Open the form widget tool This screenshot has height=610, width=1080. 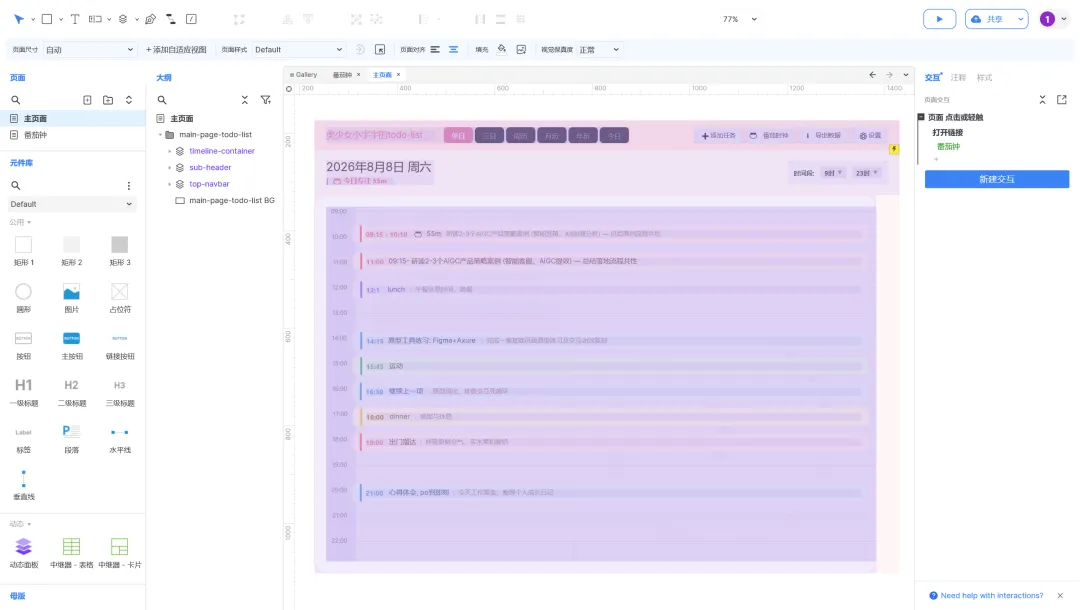click(x=95, y=19)
